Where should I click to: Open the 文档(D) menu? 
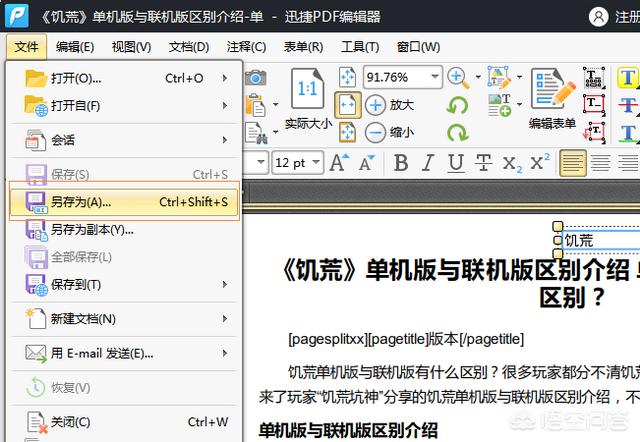pyautogui.click(x=189, y=47)
